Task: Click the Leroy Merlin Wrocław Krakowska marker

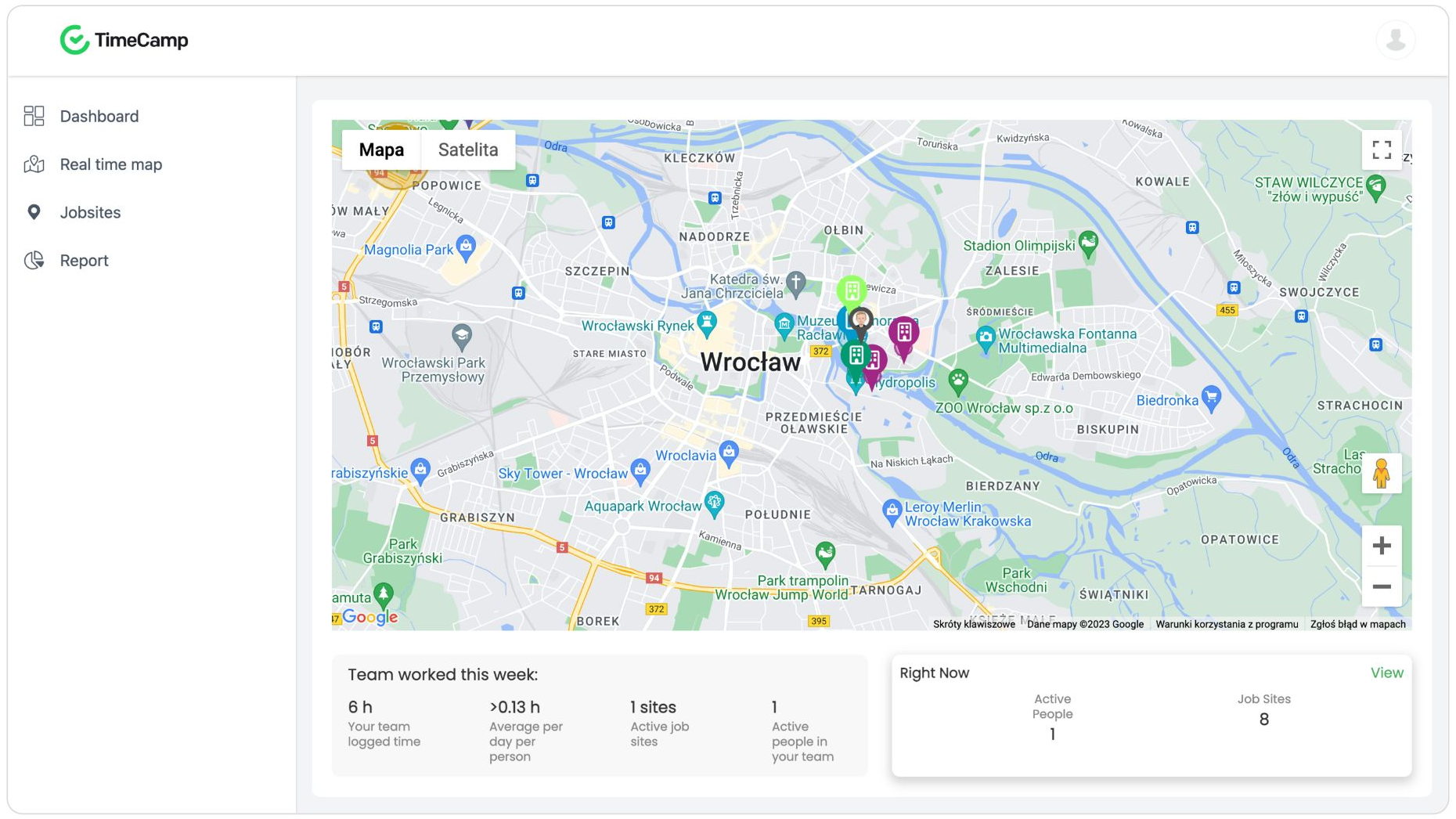Action: point(892,512)
